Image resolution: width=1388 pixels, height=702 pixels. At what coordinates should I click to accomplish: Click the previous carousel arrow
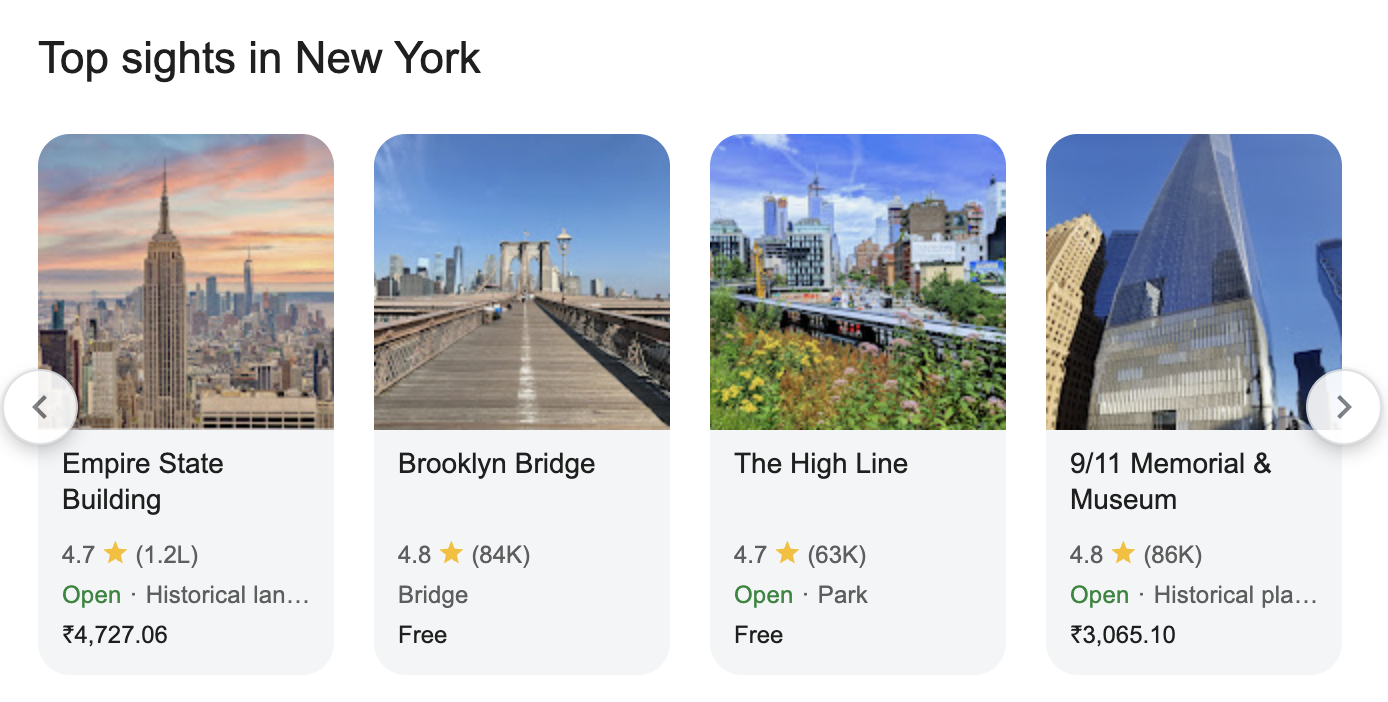40,407
